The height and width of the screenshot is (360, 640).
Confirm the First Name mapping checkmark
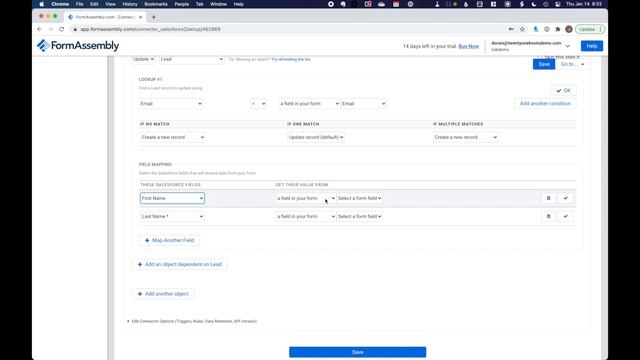[565, 198]
